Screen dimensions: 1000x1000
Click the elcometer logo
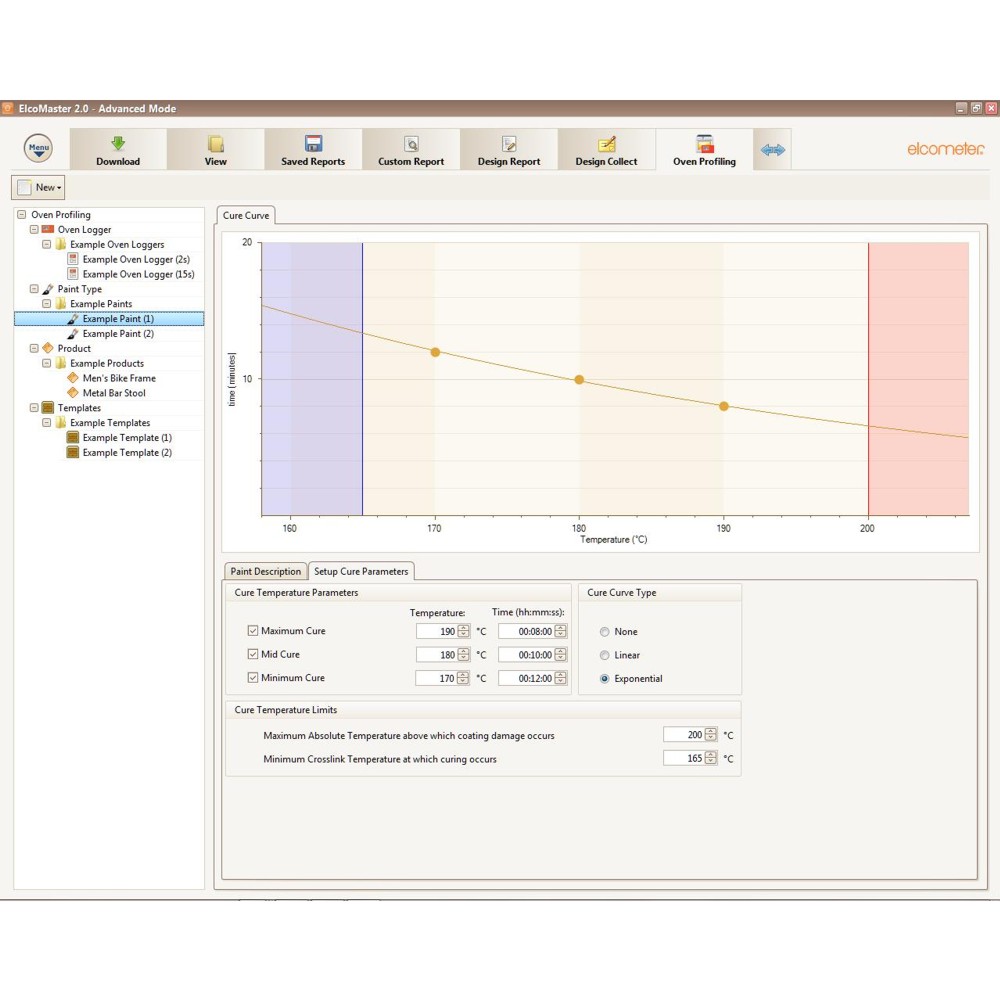point(945,149)
